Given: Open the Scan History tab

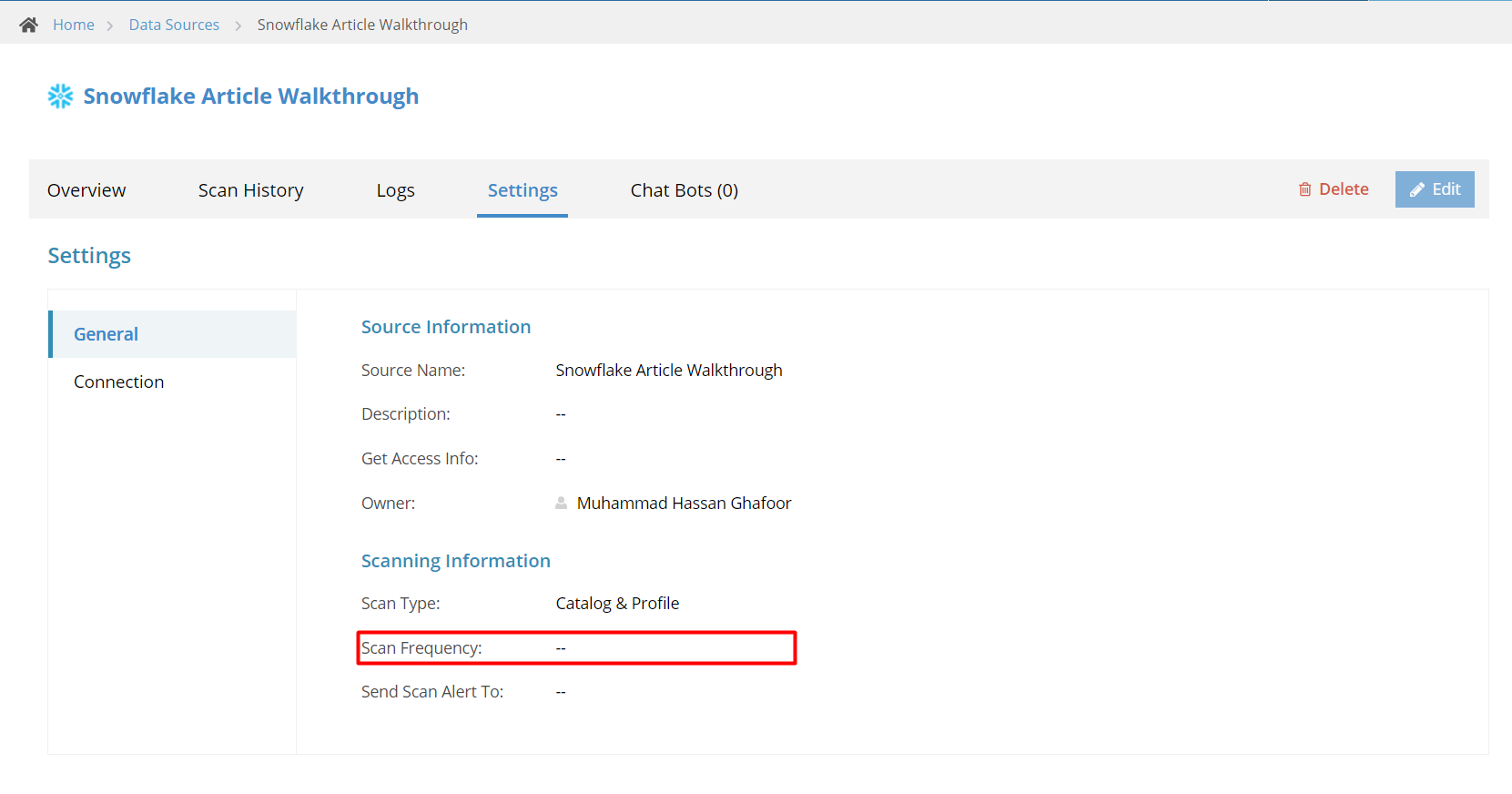Looking at the screenshot, I should click(x=251, y=189).
